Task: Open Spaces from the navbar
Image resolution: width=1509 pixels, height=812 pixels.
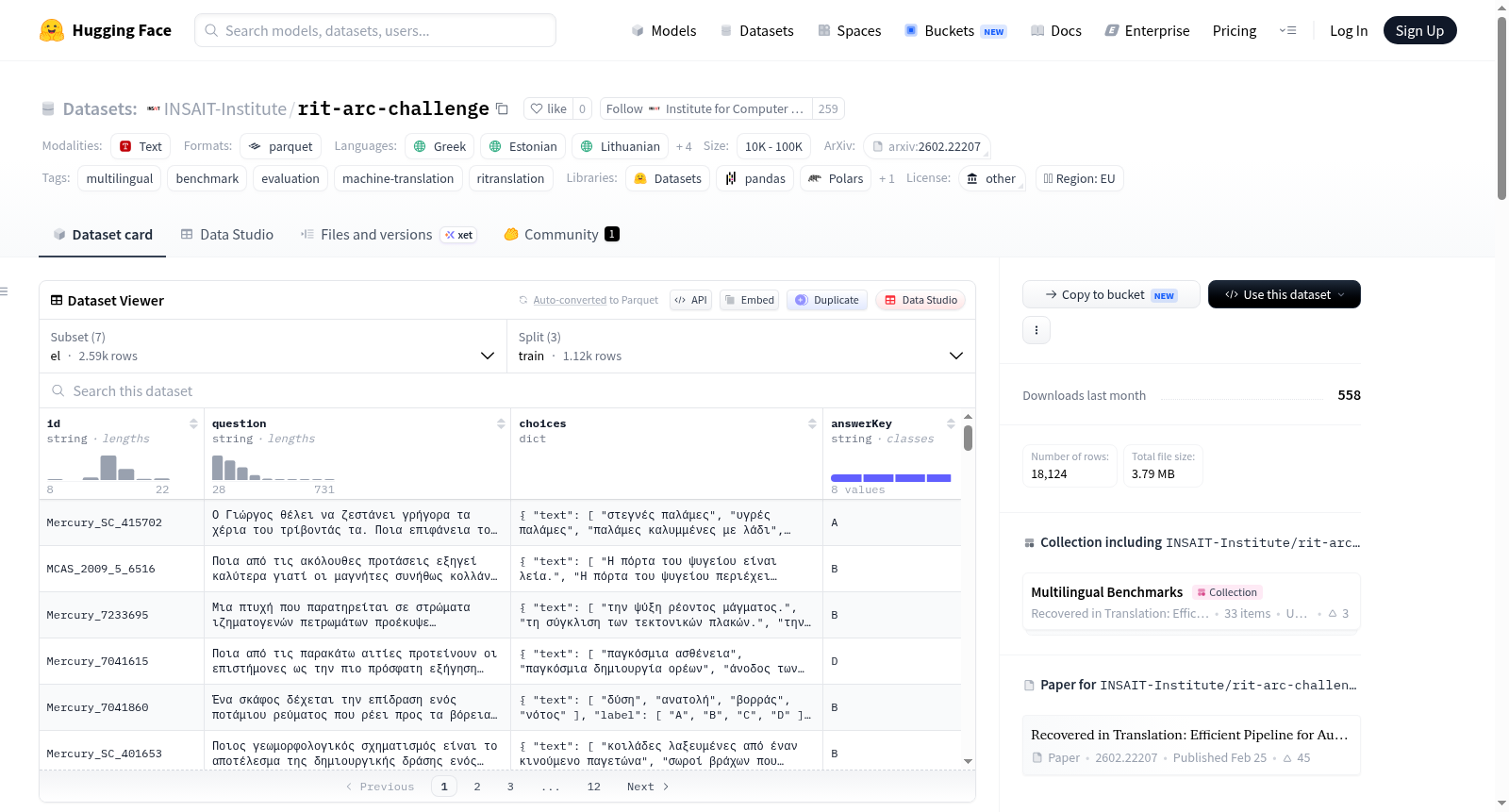Action: click(850, 31)
